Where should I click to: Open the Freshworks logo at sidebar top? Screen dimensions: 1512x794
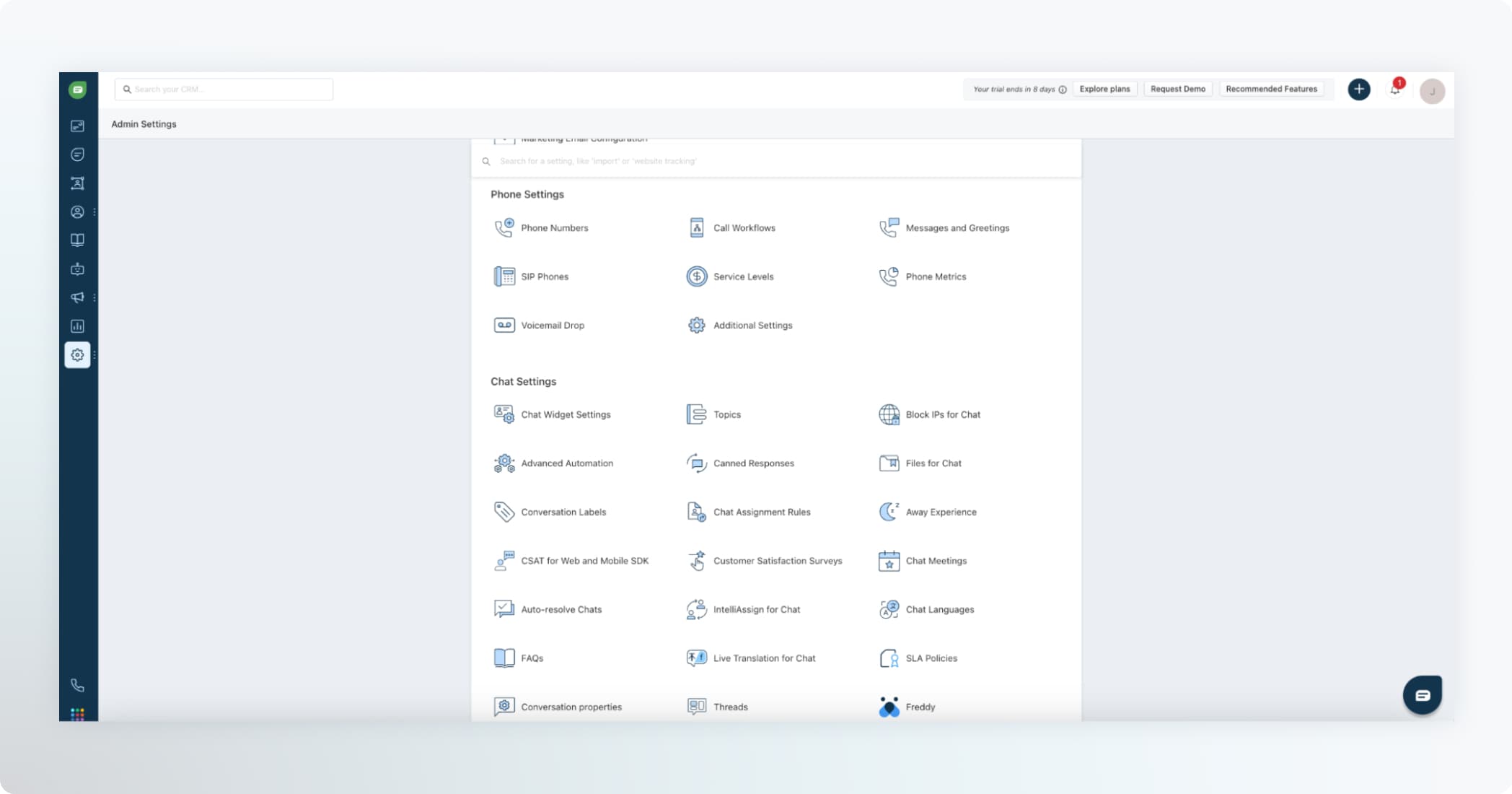(x=78, y=90)
